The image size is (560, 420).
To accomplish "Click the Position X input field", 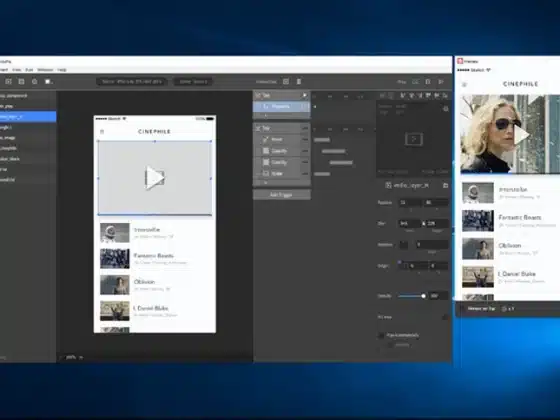I will pos(410,202).
